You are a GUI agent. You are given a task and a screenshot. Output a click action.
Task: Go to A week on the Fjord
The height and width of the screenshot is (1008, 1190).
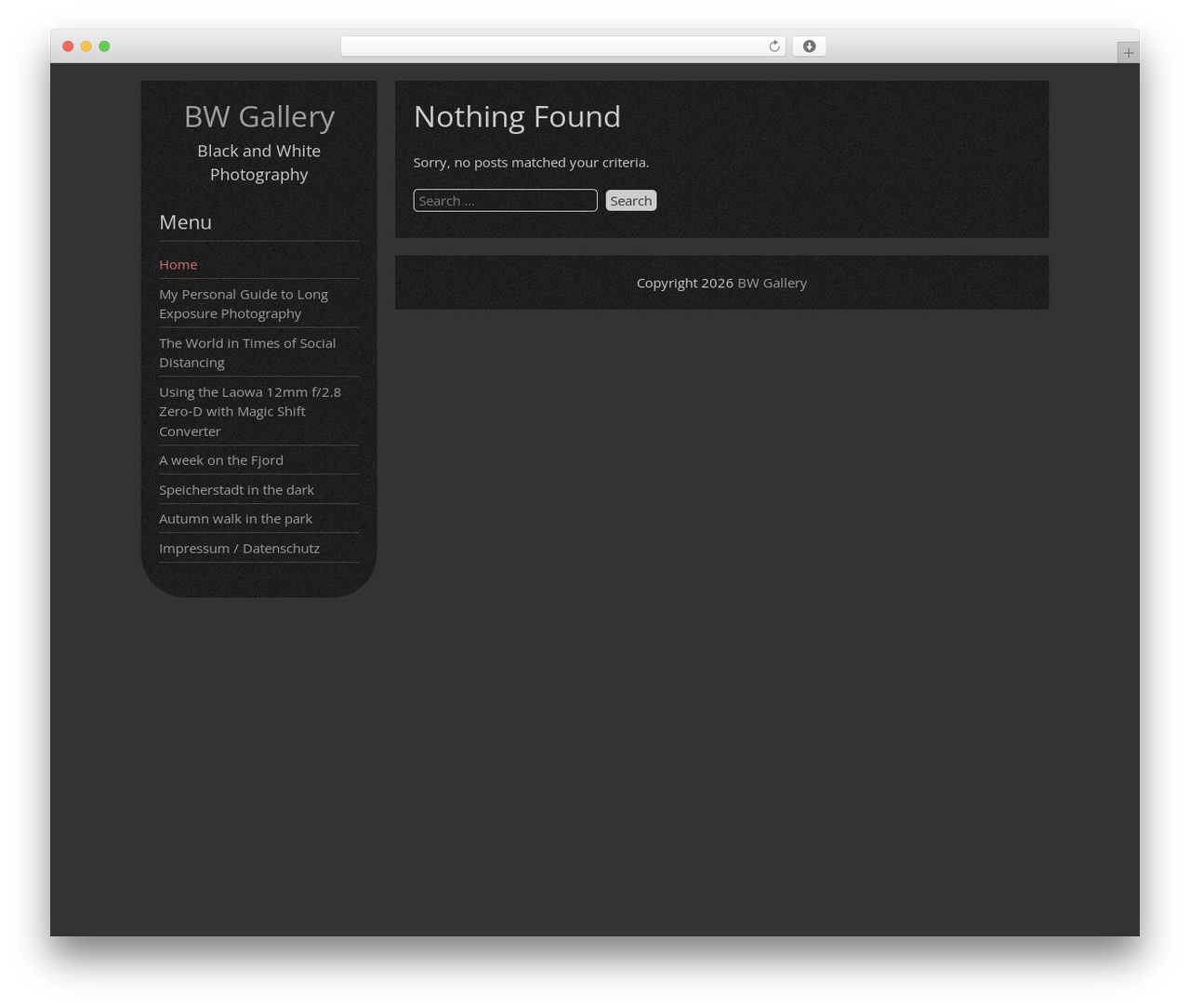[x=221, y=459]
